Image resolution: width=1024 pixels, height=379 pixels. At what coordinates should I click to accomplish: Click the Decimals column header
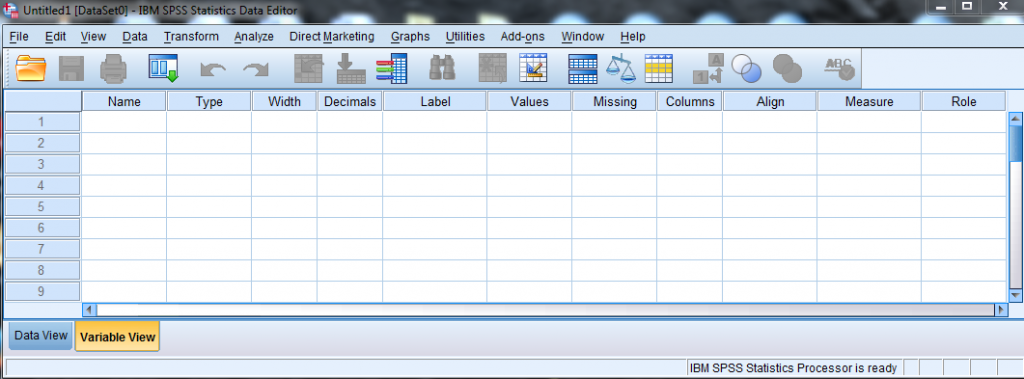(350, 101)
